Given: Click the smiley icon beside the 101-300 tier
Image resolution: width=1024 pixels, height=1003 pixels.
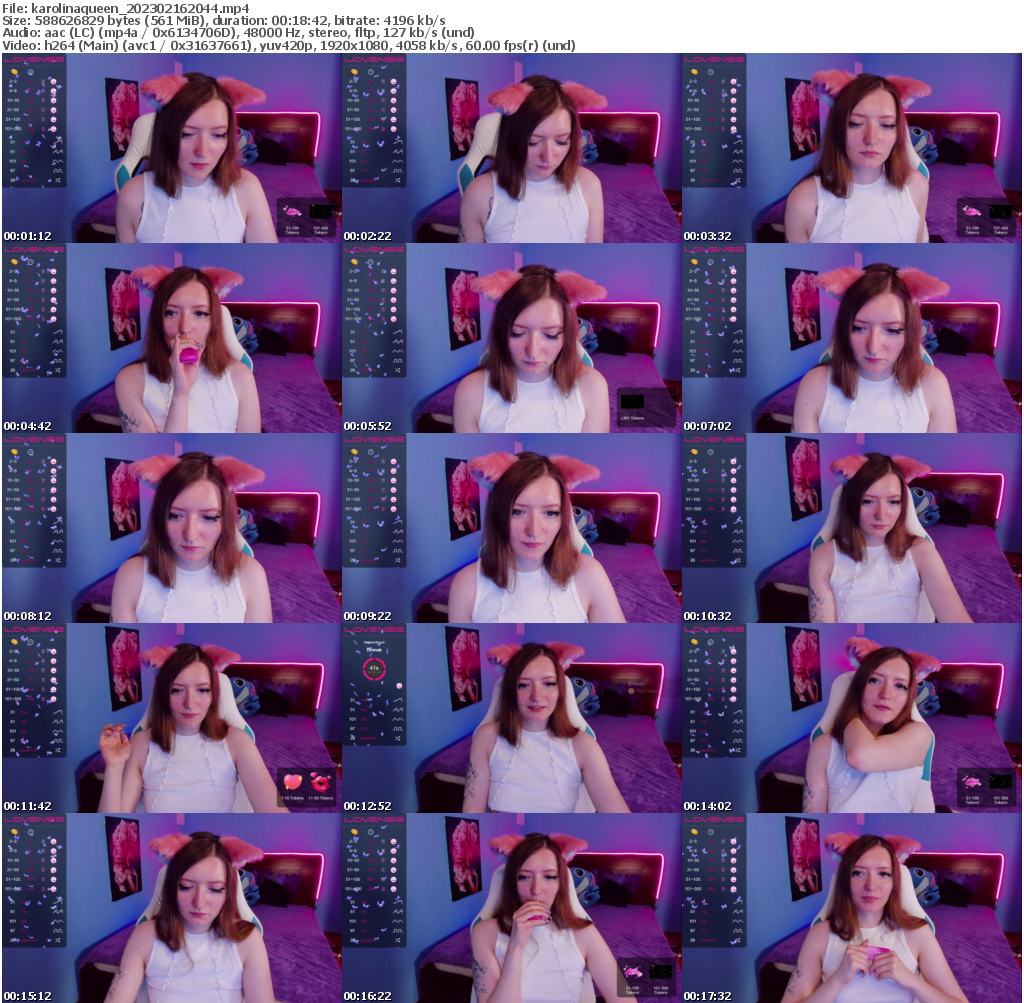Looking at the screenshot, I should [x=53, y=128].
